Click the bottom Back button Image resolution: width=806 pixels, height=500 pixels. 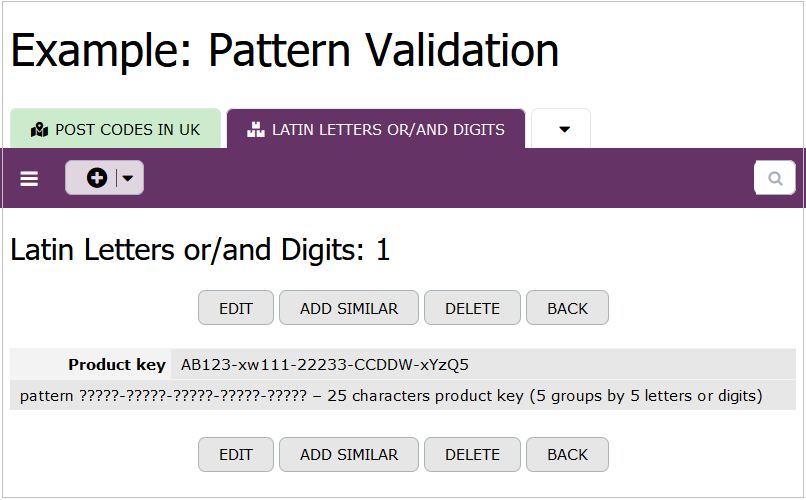pyautogui.click(x=567, y=454)
